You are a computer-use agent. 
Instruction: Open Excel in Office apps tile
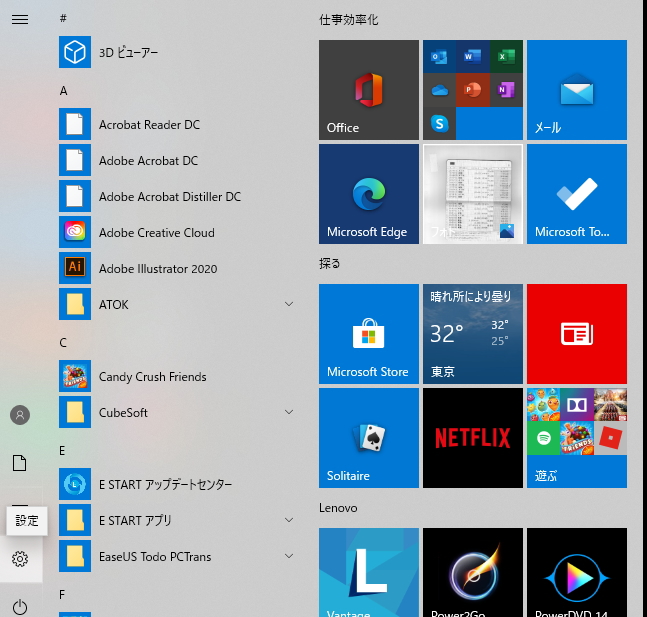[506, 57]
